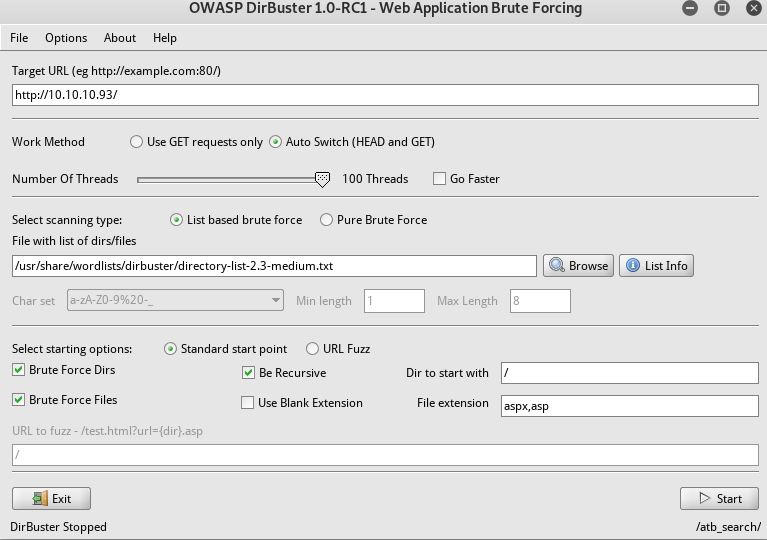Open the Help menu
Screen dimensions: 767x540
[165, 38]
